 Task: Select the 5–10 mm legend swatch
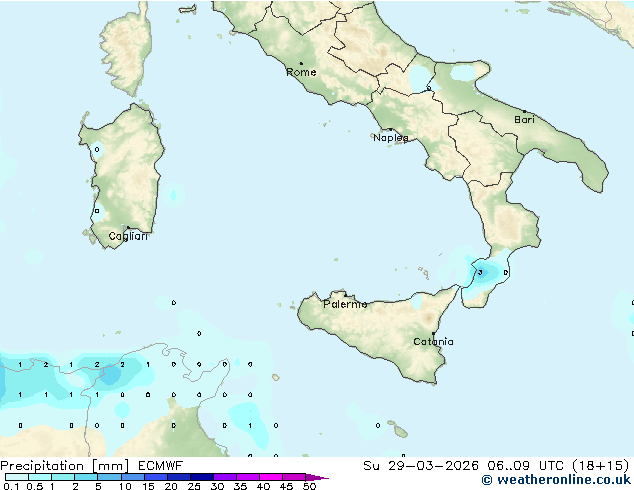pyautogui.click(x=109, y=477)
